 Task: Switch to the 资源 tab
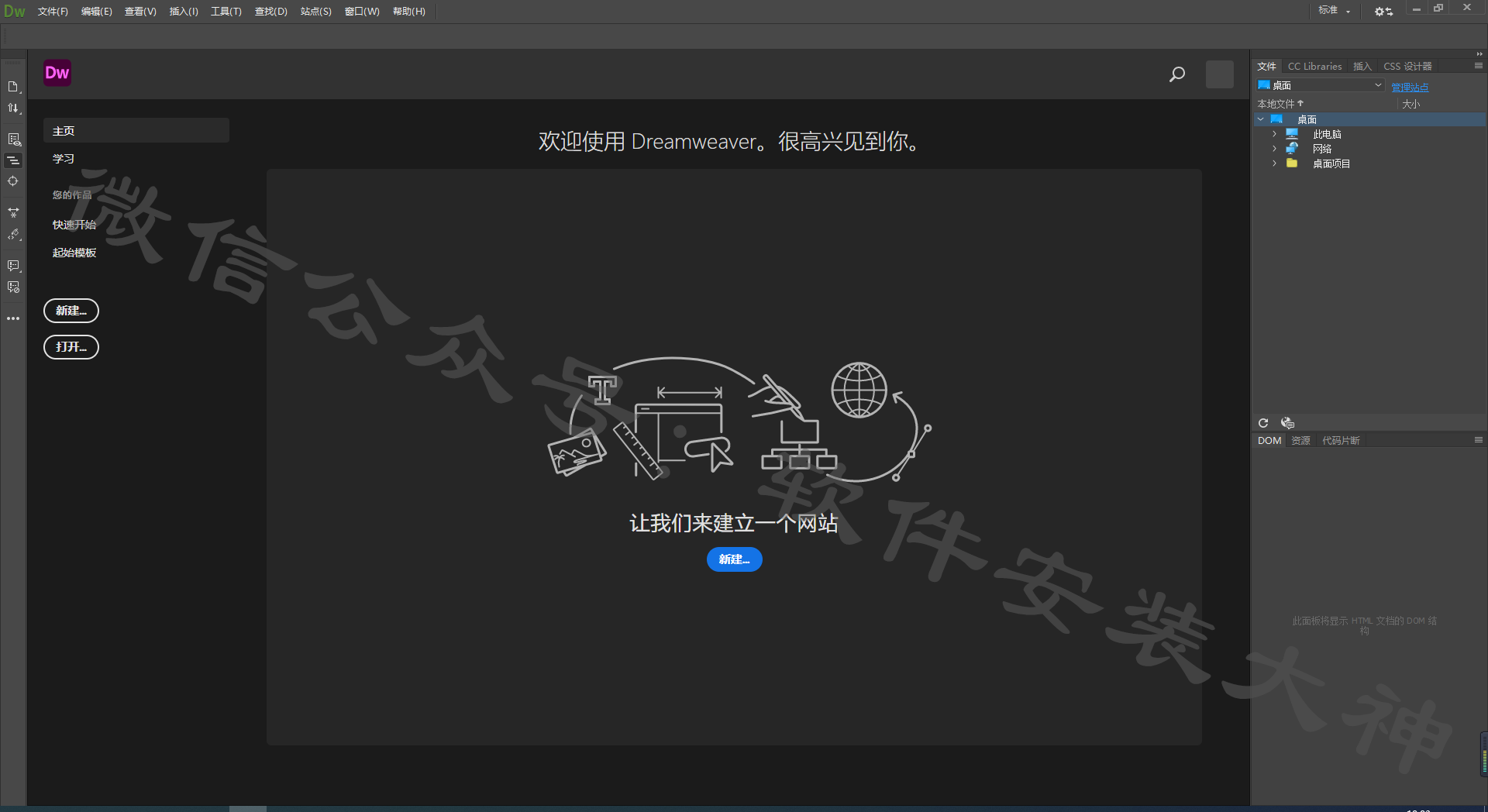coord(1300,441)
